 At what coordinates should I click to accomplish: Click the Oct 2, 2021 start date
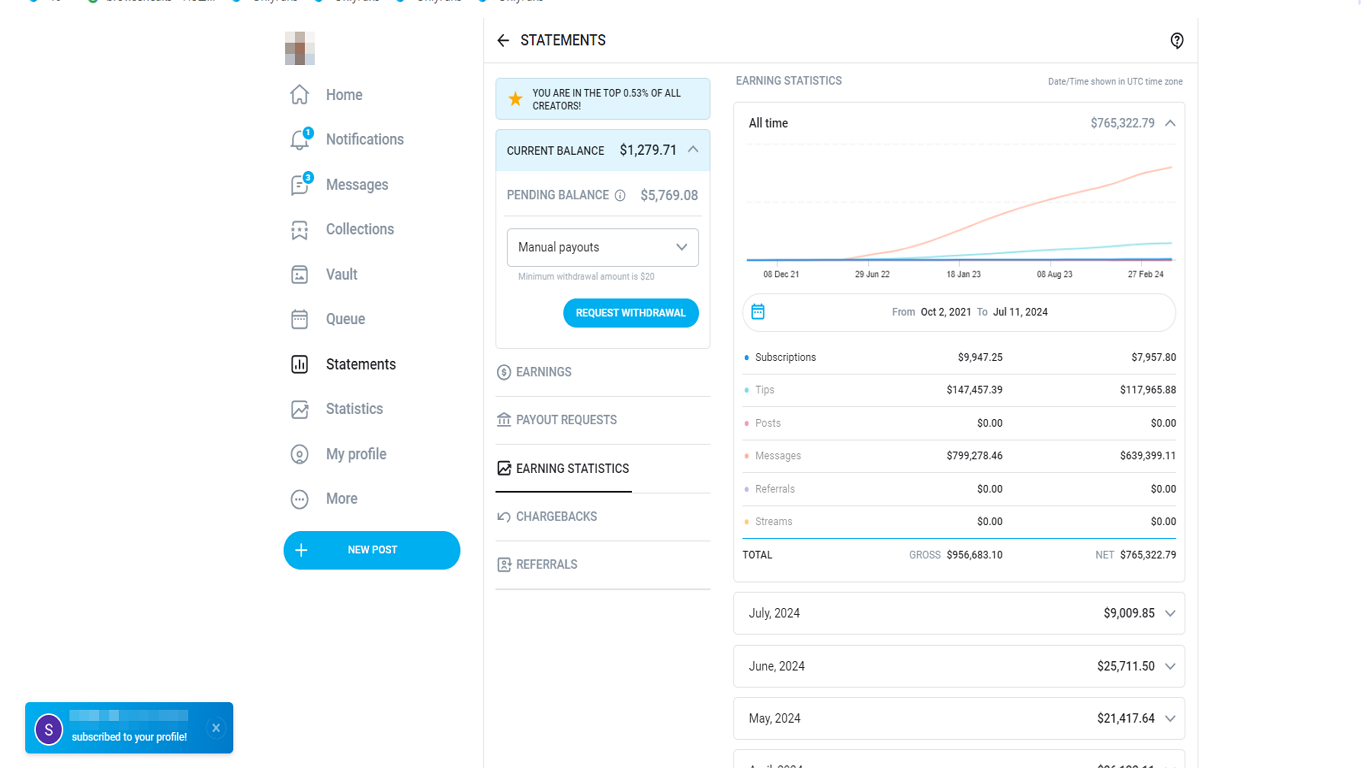[946, 312]
